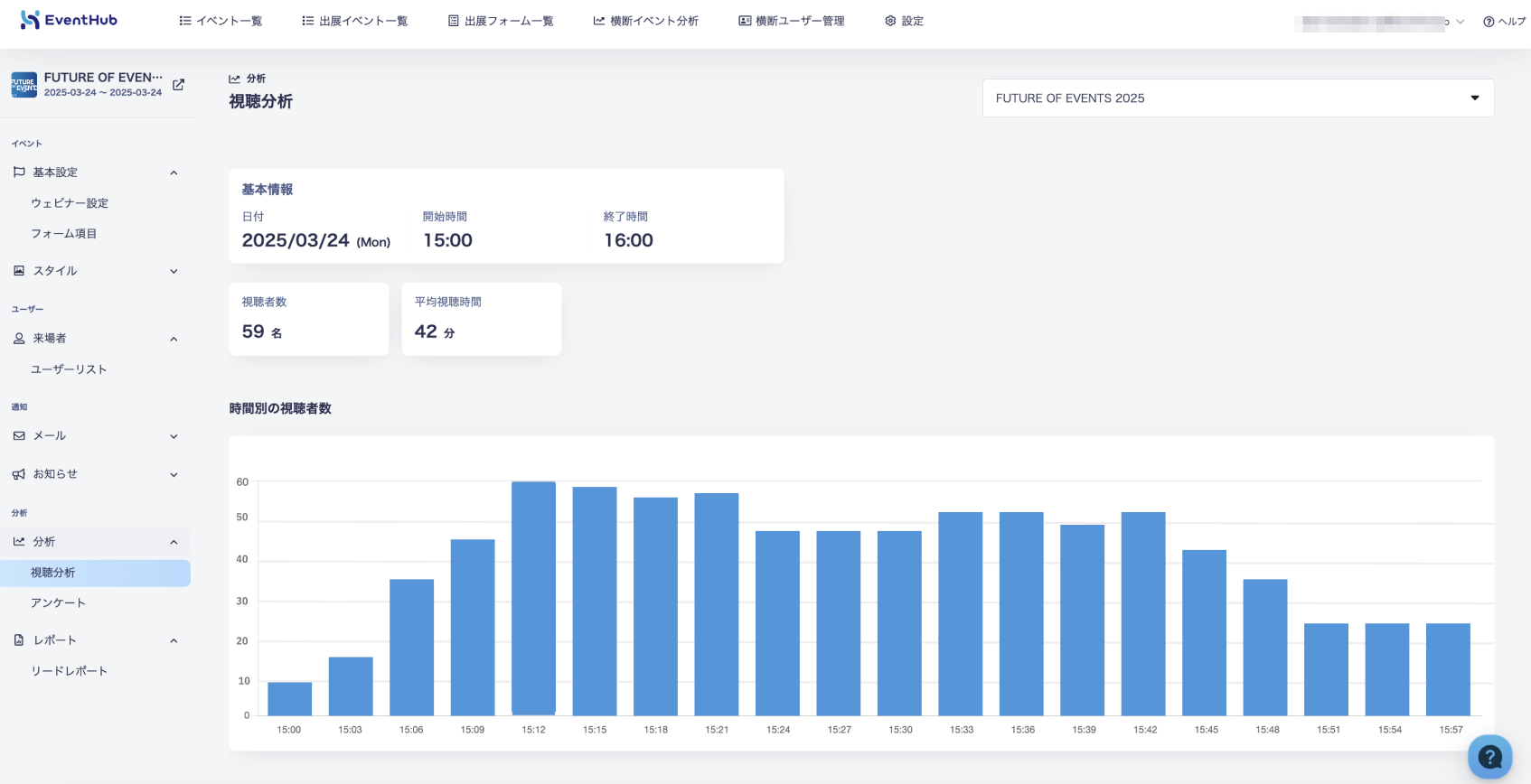Collapse the レポート section chevron
Screen dimensions: 1531x784
tap(174, 640)
